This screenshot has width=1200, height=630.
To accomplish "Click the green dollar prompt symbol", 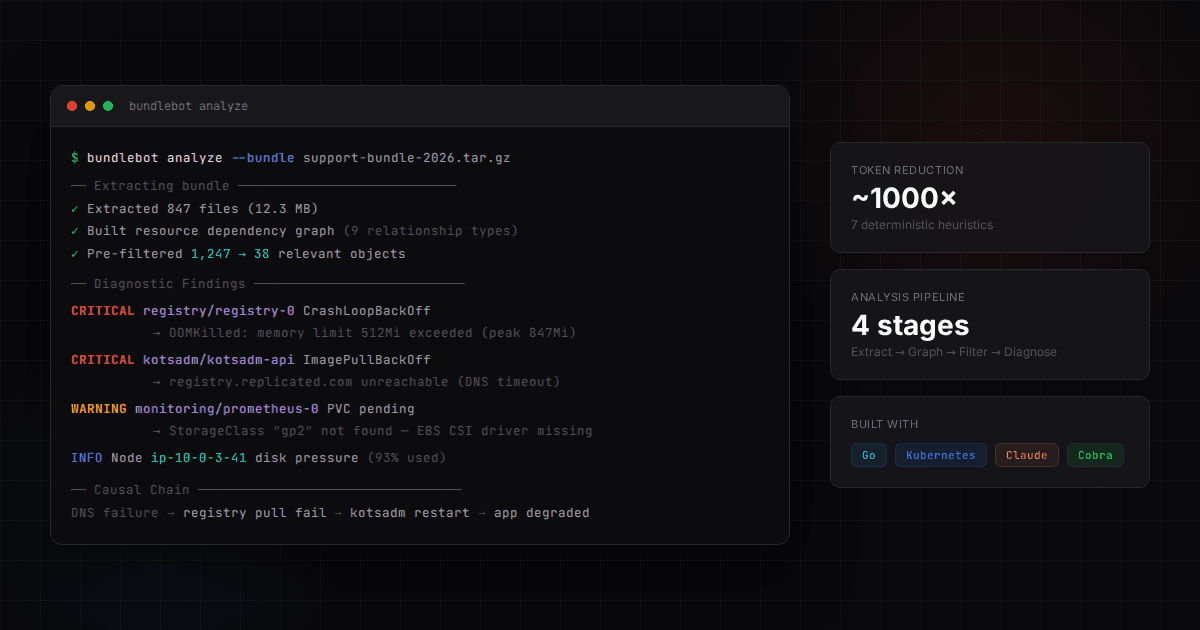I will pyautogui.click(x=75, y=158).
